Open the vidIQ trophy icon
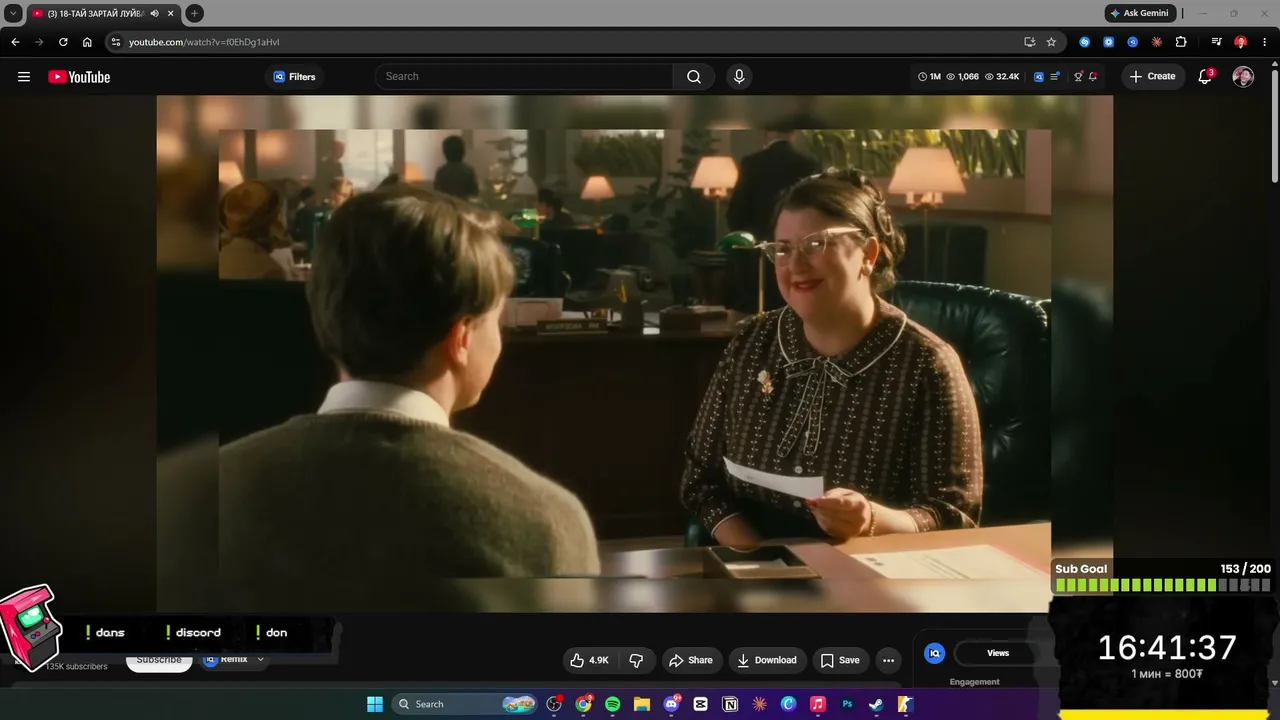Screen dimensions: 1280x720 [x=1078, y=77]
